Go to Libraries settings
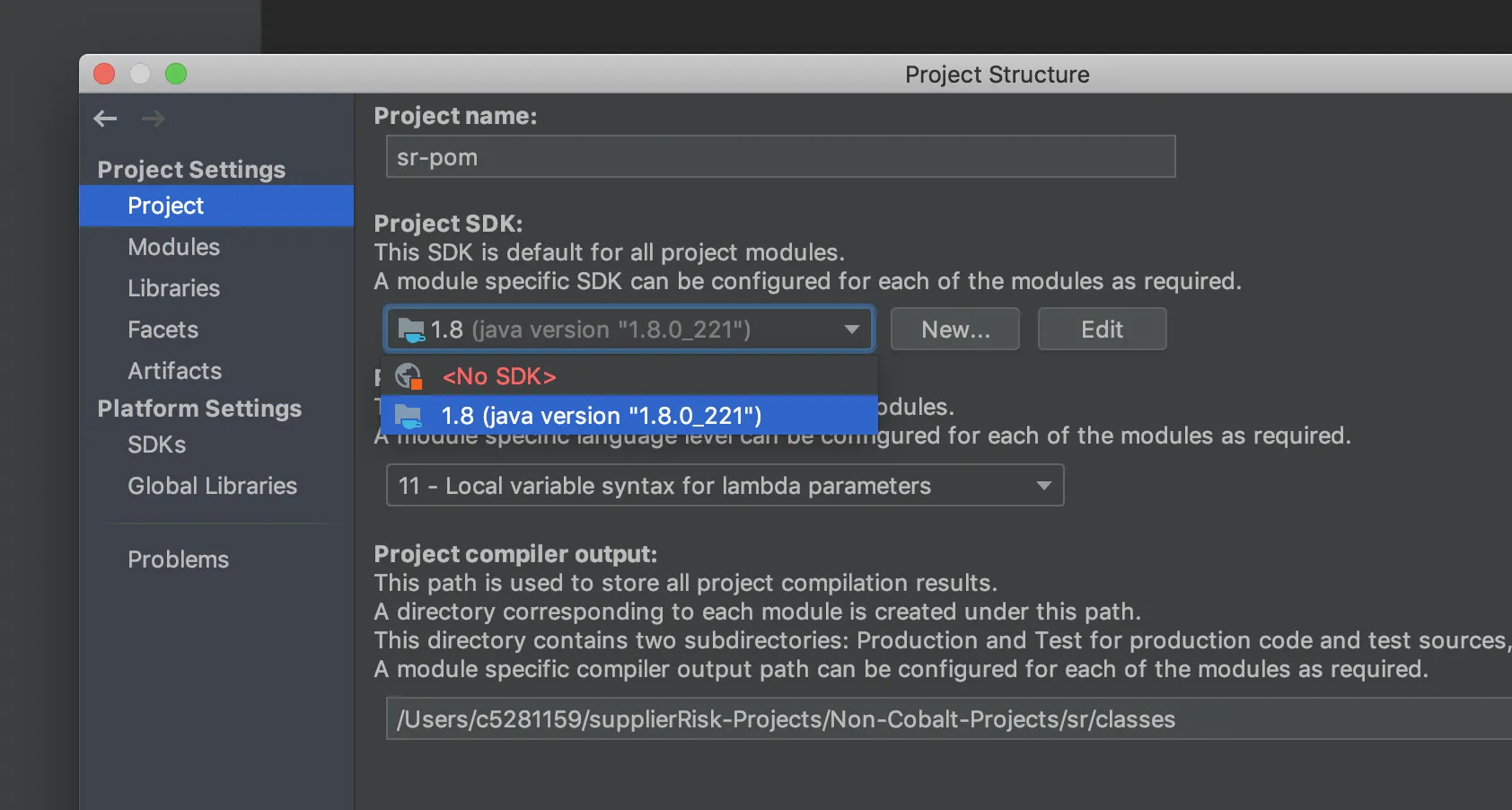The image size is (1512, 810). pyautogui.click(x=174, y=288)
